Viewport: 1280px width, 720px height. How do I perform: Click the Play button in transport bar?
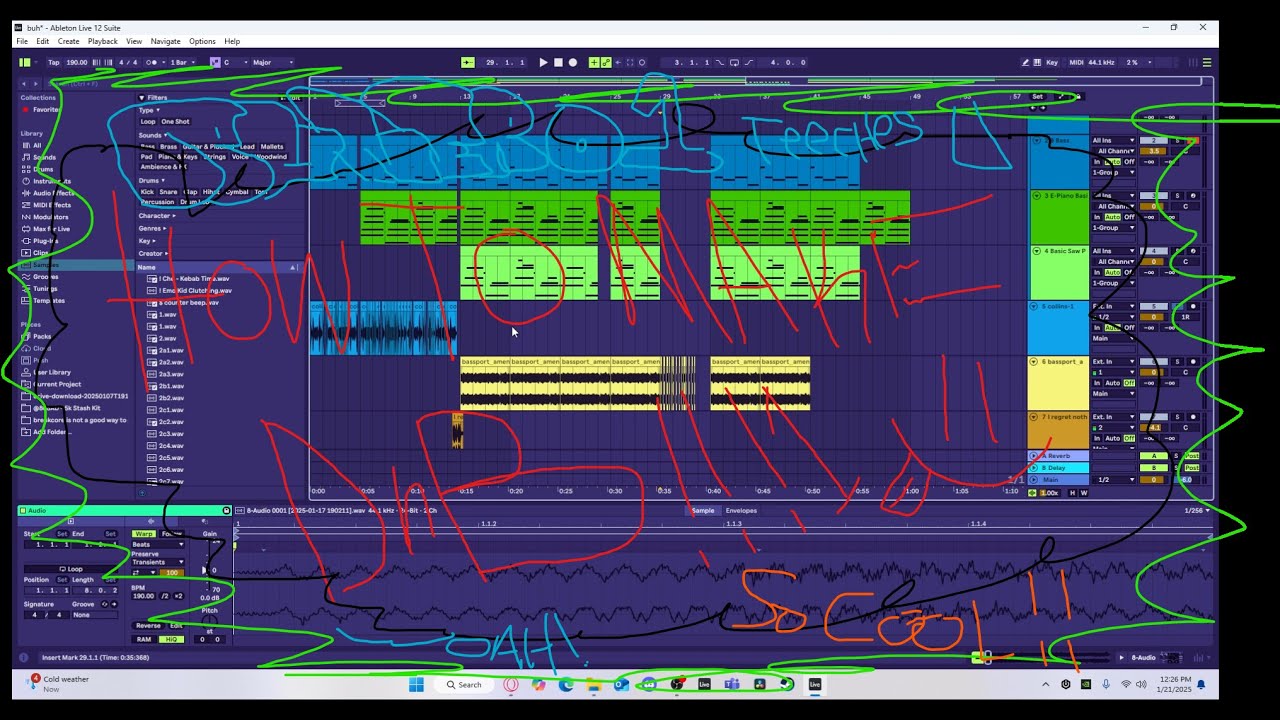(543, 62)
